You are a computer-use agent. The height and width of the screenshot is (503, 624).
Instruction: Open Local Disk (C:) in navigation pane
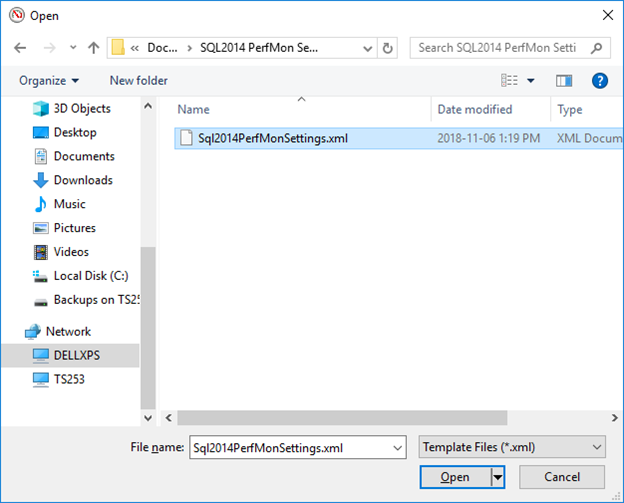pos(80,275)
